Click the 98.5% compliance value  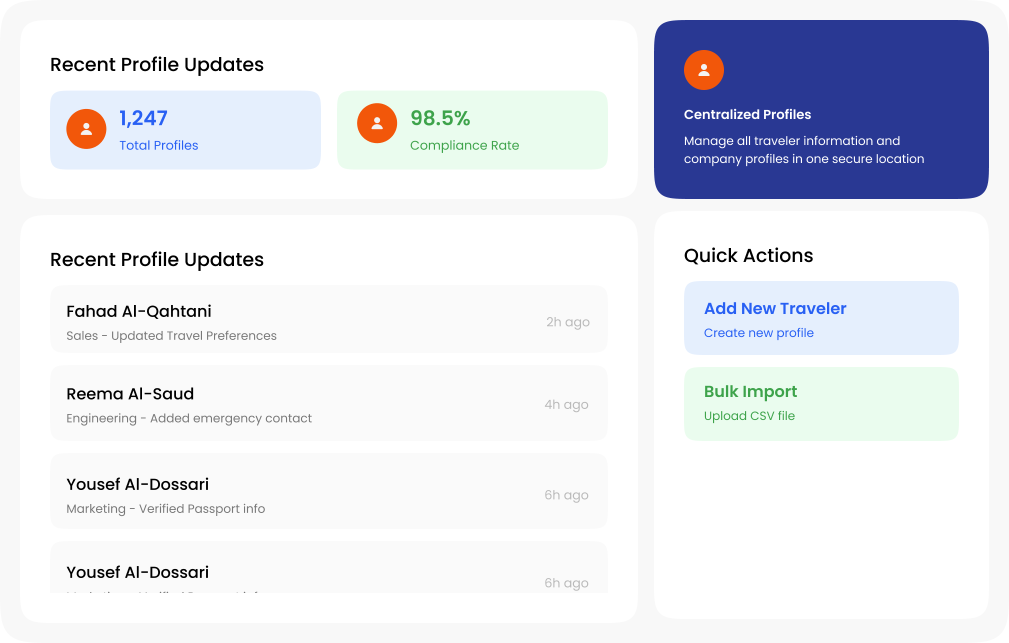(440, 118)
